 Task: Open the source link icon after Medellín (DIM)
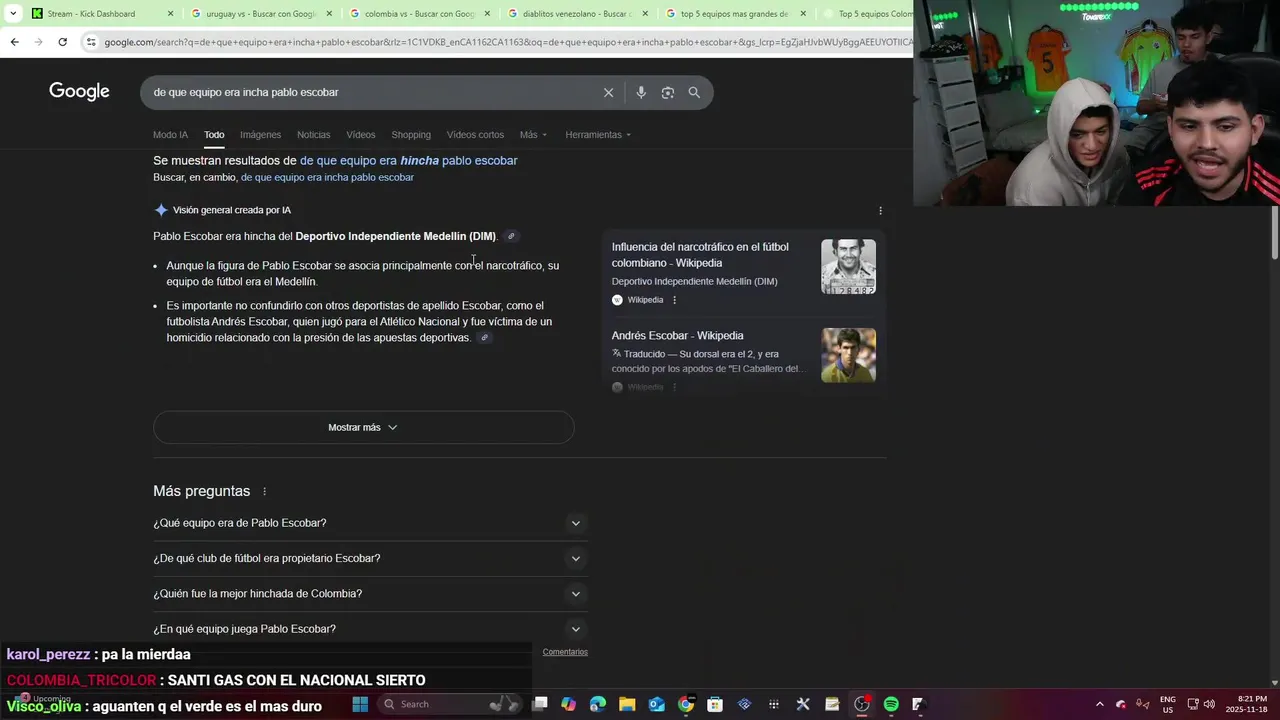click(511, 236)
